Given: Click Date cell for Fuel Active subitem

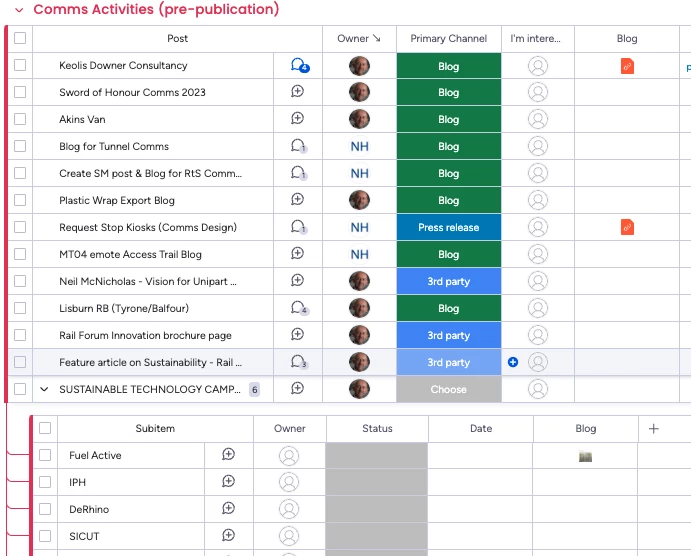Looking at the screenshot, I should pos(480,456).
